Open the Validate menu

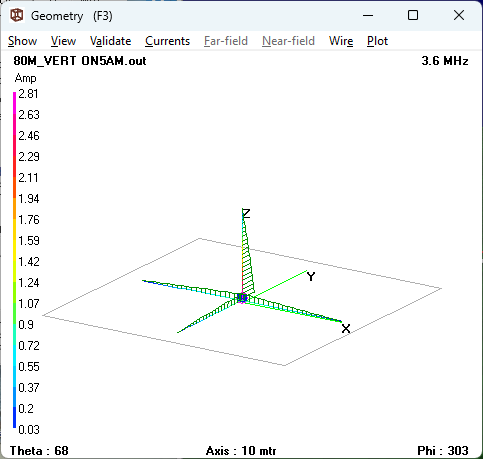click(x=110, y=41)
